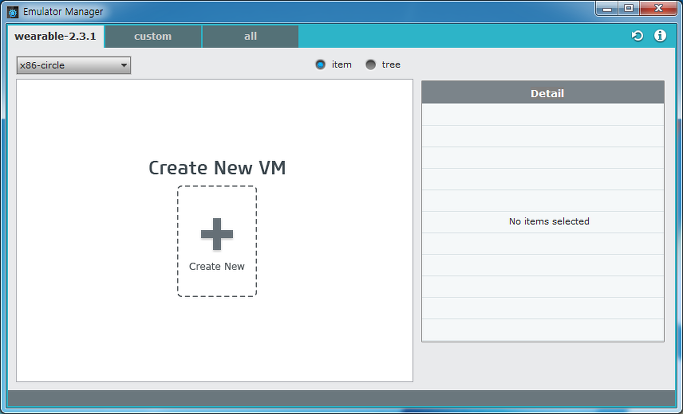Open the x86-circle platform dropdown
This screenshot has height=414, width=683.
tap(74, 65)
